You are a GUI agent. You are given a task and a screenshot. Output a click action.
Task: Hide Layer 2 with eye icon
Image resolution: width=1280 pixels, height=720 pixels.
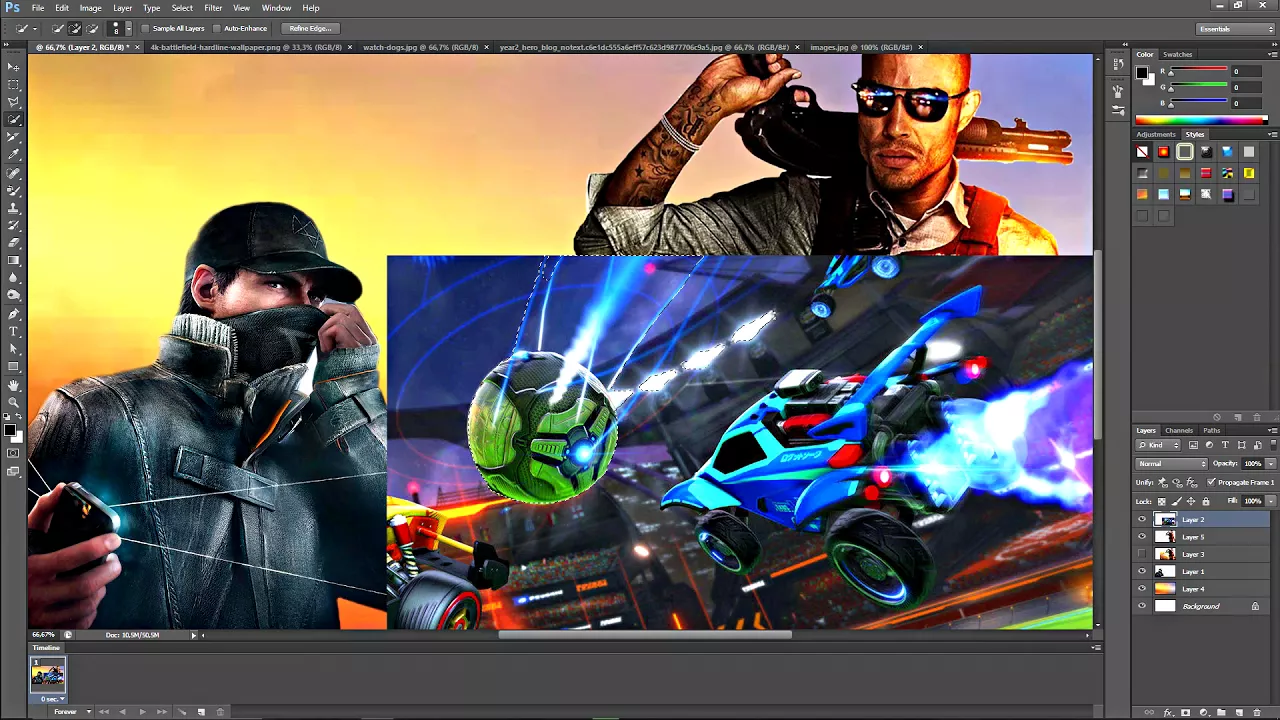coord(1142,520)
